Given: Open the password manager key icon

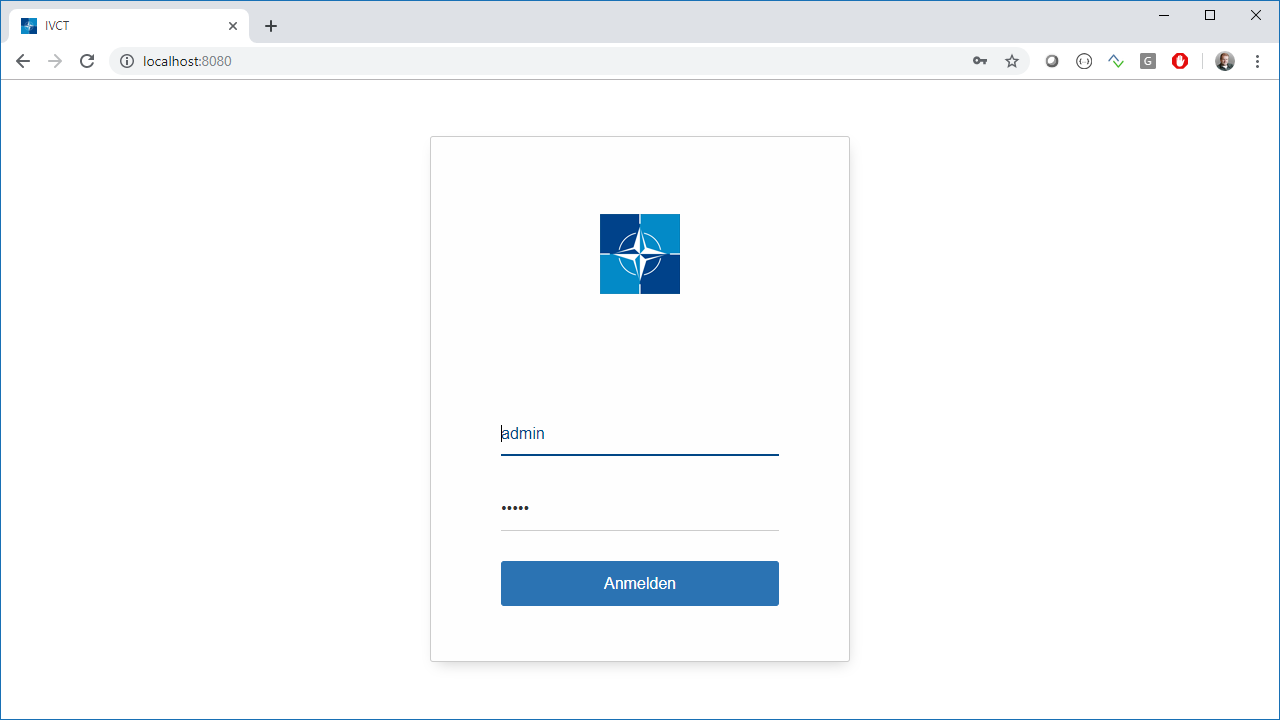Looking at the screenshot, I should tap(980, 61).
